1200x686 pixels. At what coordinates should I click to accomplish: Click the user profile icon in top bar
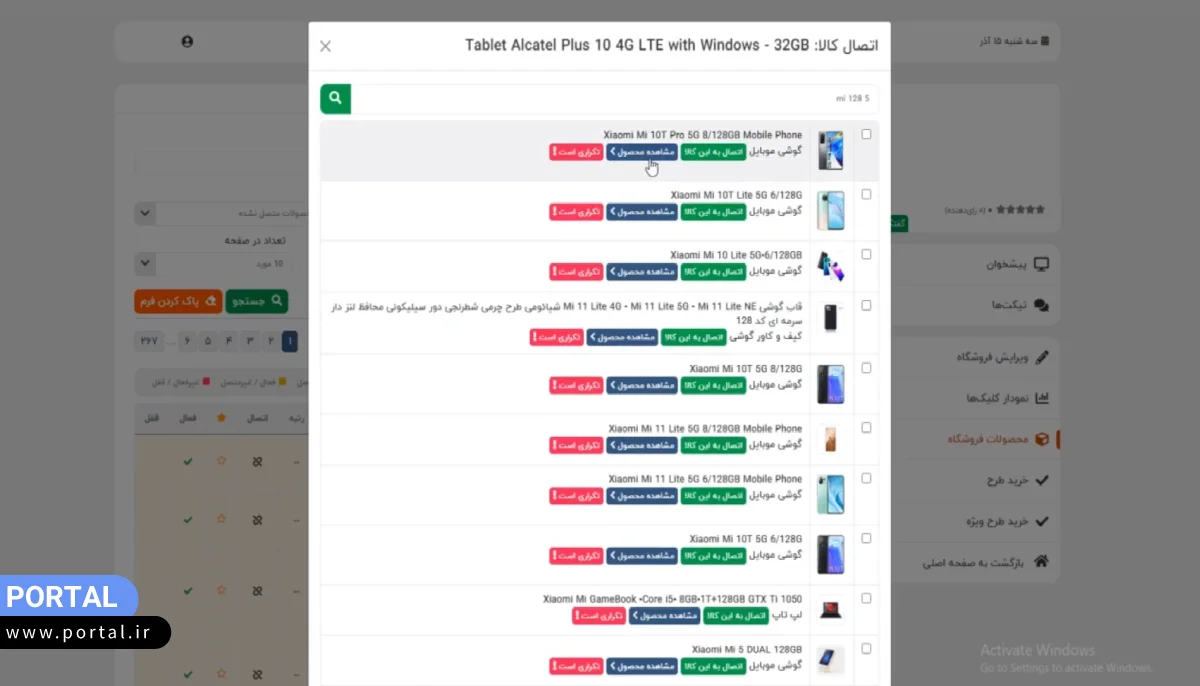[x=187, y=41]
